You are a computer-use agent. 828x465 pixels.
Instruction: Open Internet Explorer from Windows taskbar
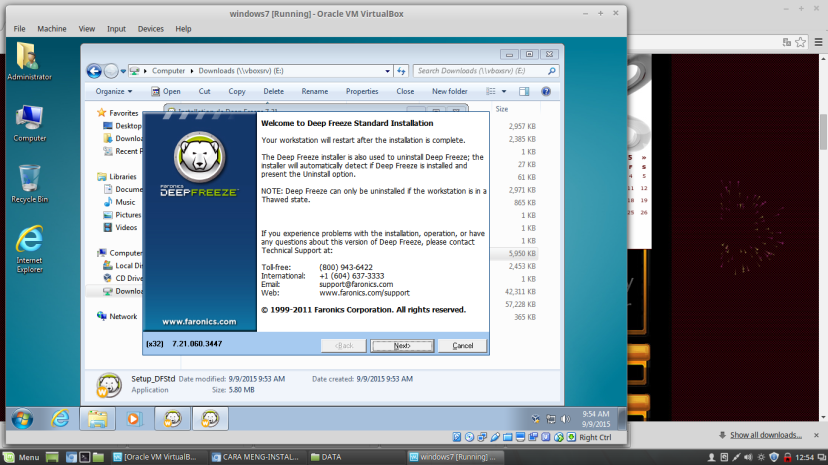click(x=60, y=419)
